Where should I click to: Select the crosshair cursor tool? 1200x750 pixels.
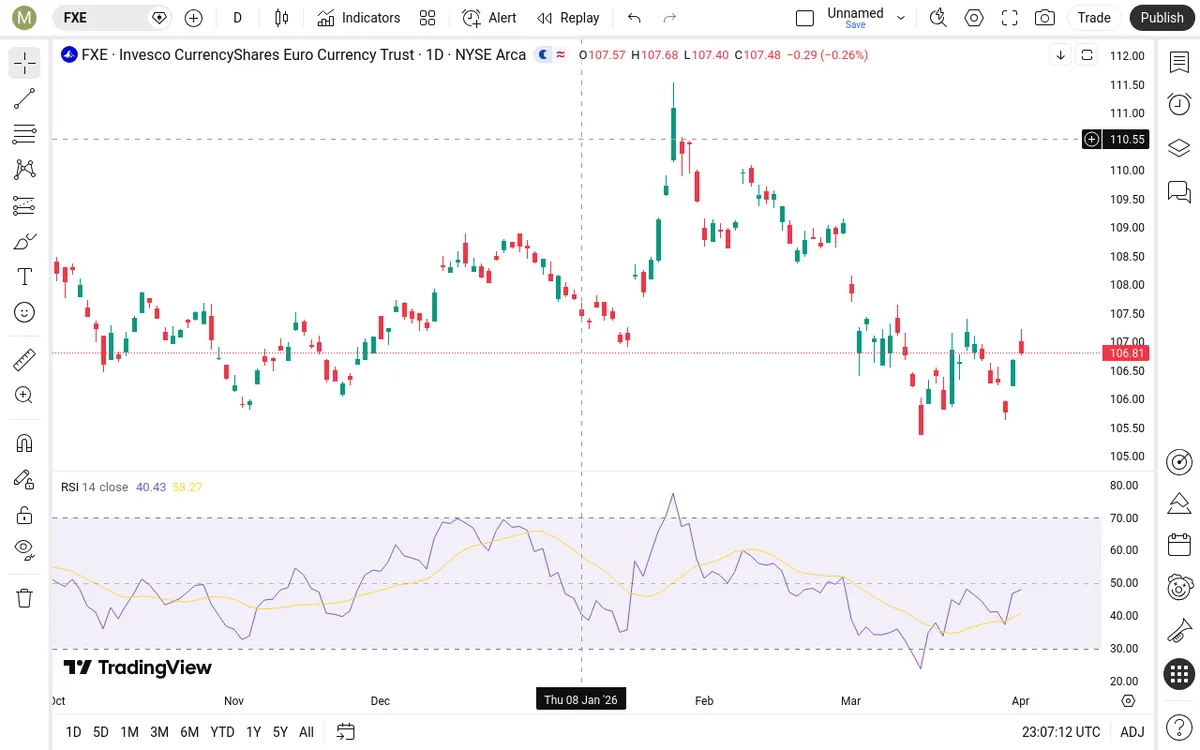tap(25, 63)
